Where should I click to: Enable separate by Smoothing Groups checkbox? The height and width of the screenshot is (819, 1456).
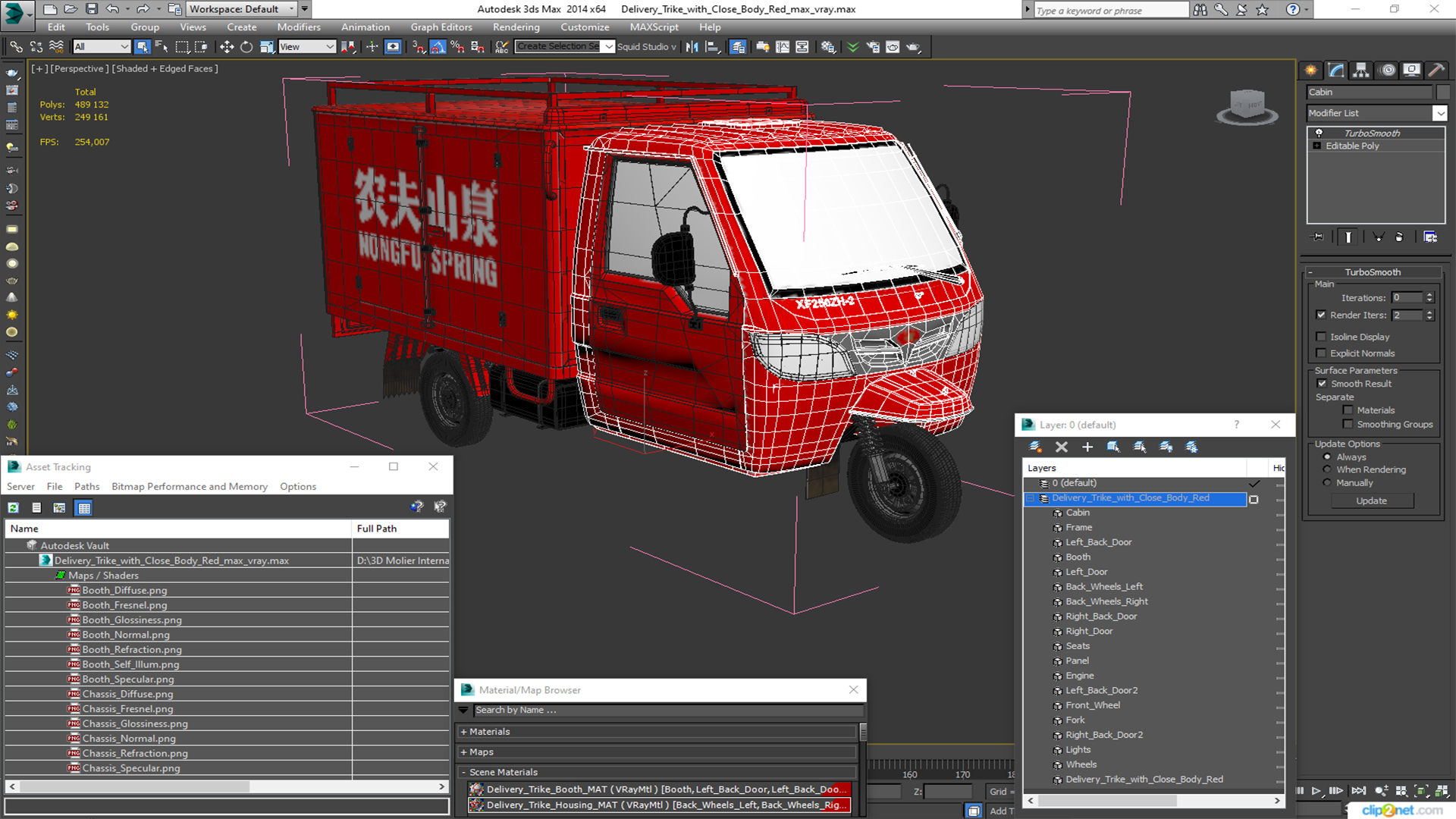pos(1348,425)
